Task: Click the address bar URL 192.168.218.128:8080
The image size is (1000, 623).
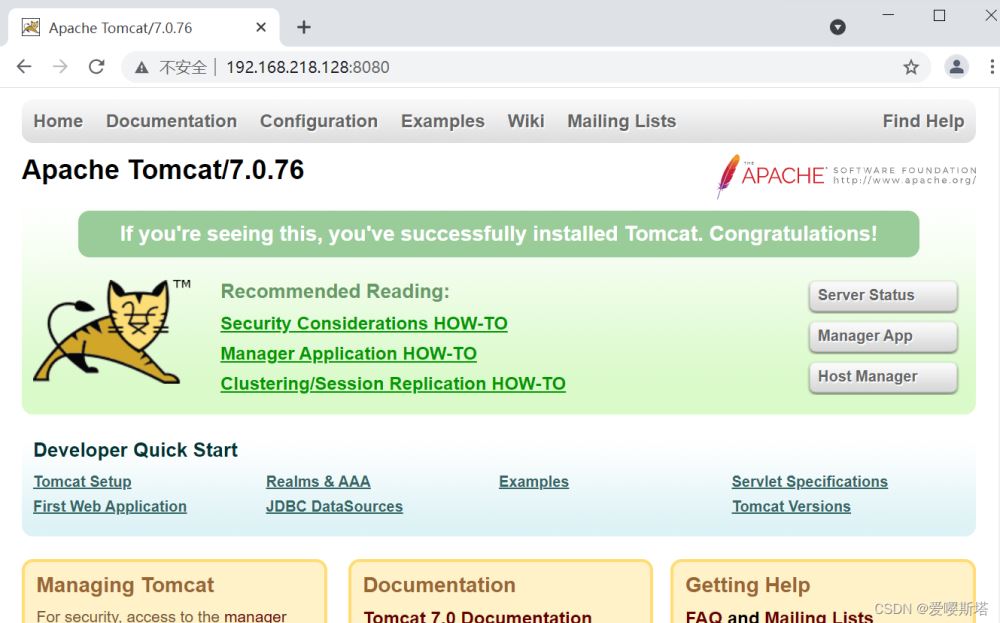Action: coord(307,67)
